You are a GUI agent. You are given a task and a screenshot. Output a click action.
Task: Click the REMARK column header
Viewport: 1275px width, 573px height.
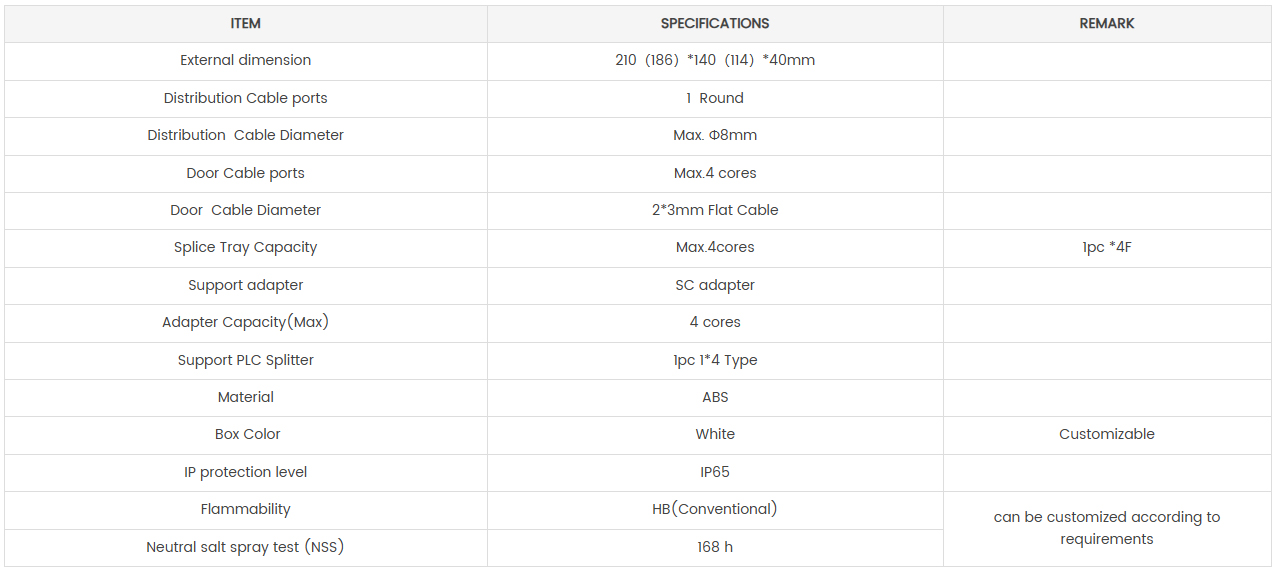tap(1107, 24)
